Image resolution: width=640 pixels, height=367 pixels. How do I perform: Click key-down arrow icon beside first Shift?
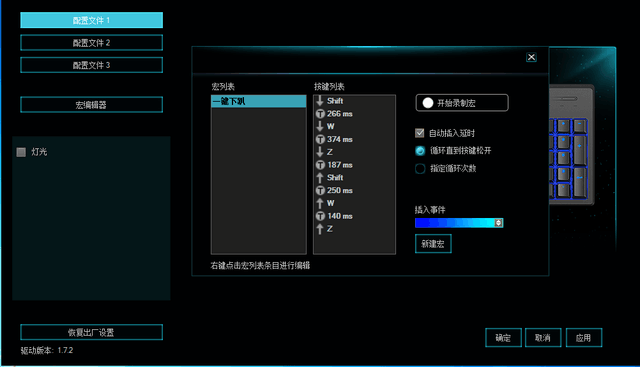(x=320, y=101)
